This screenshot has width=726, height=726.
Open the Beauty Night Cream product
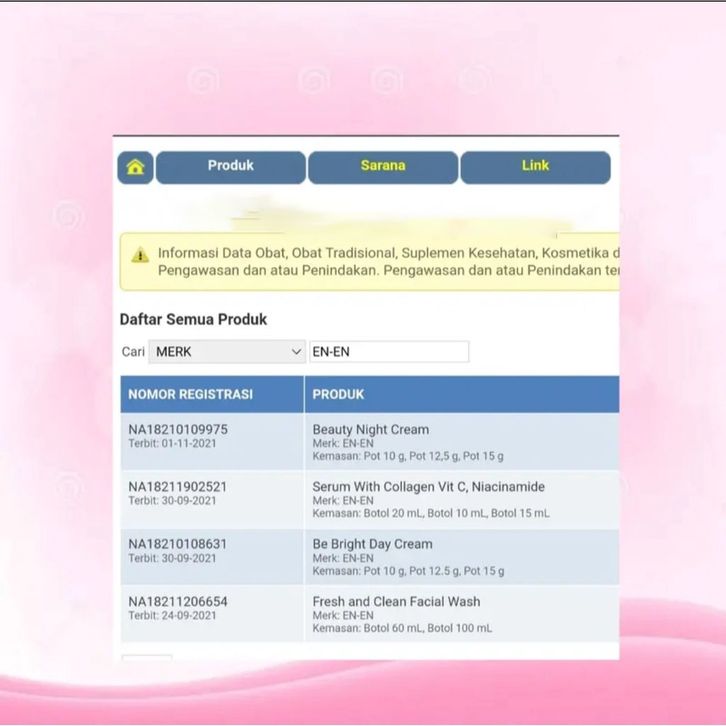370,430
